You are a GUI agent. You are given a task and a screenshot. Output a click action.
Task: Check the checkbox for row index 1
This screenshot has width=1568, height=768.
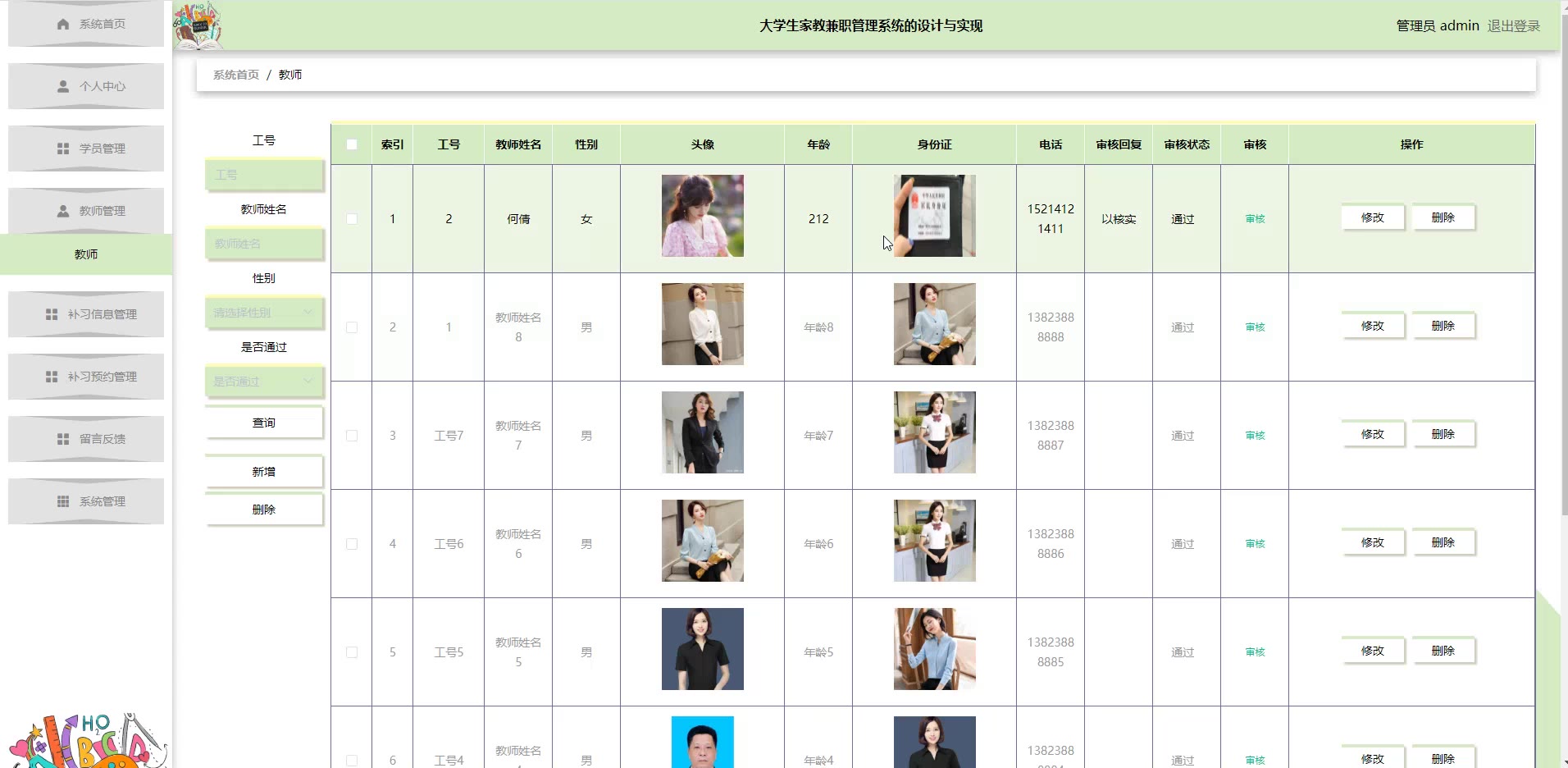point(352,219)
